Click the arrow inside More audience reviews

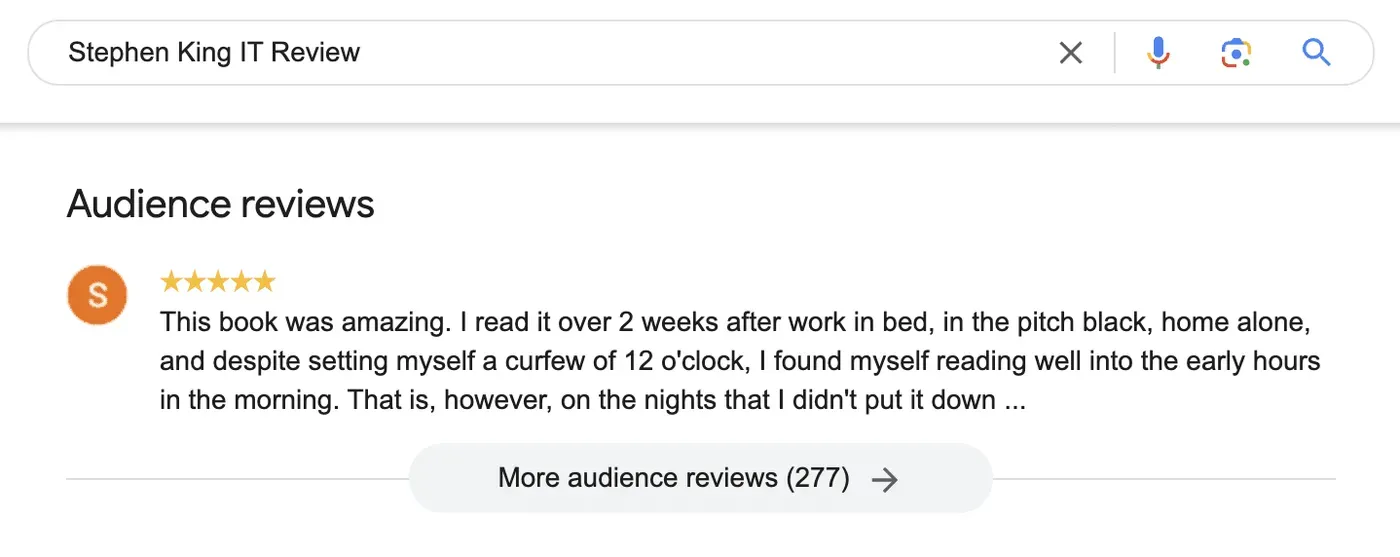coord(884,480)
